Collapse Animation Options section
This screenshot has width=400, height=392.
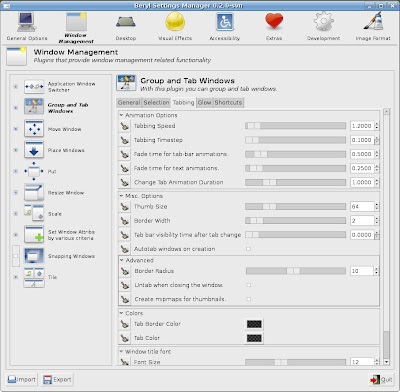pos(121,115)
